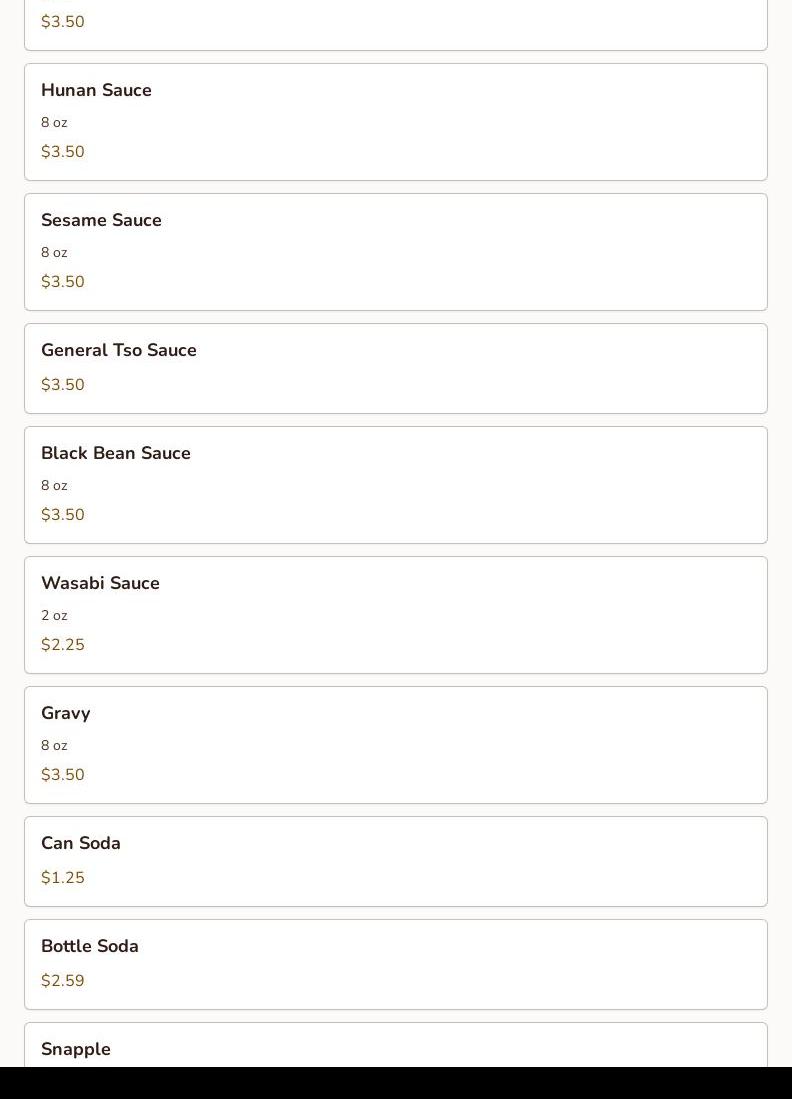Click the $3.50 price under Sesame Sauce
Viewport: 792px width, 1099px height.
[x=63, y=282]
